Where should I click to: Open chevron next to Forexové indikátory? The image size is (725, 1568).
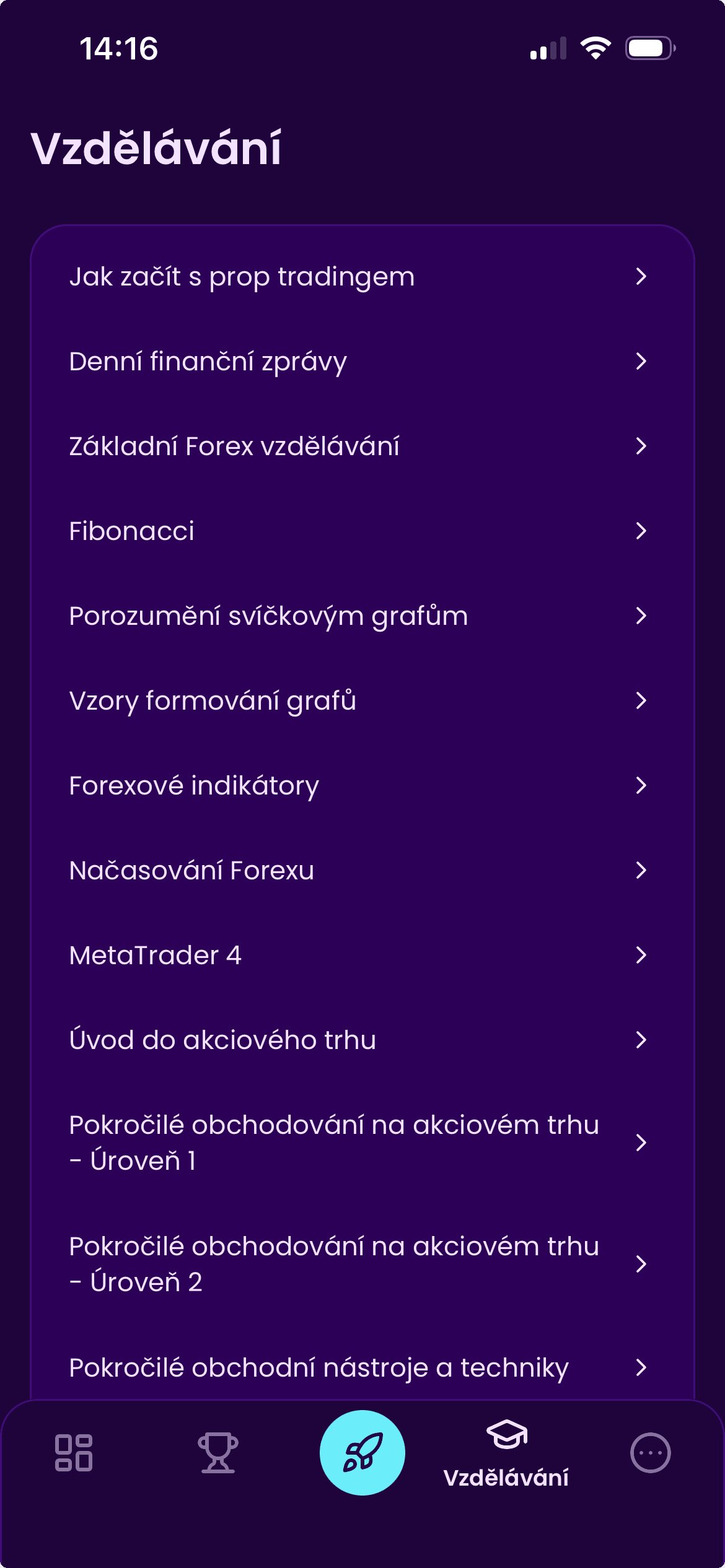[x=641, y=785]
